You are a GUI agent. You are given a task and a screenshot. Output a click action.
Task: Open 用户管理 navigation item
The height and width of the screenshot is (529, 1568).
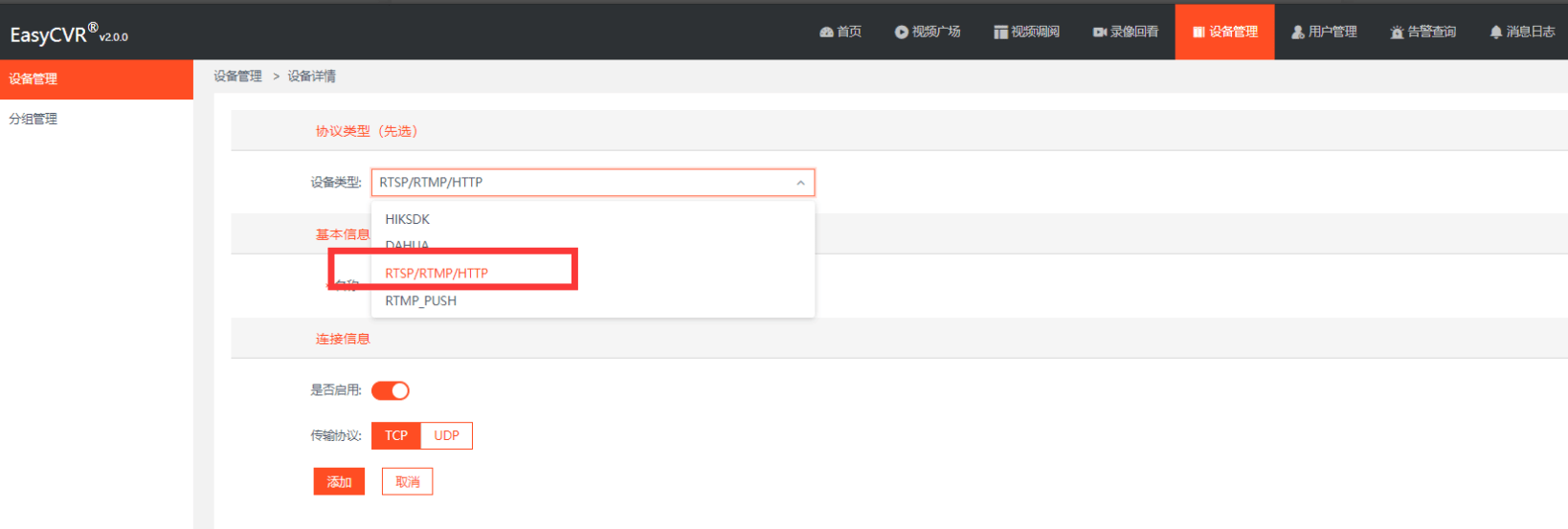tap(1324, 32)
